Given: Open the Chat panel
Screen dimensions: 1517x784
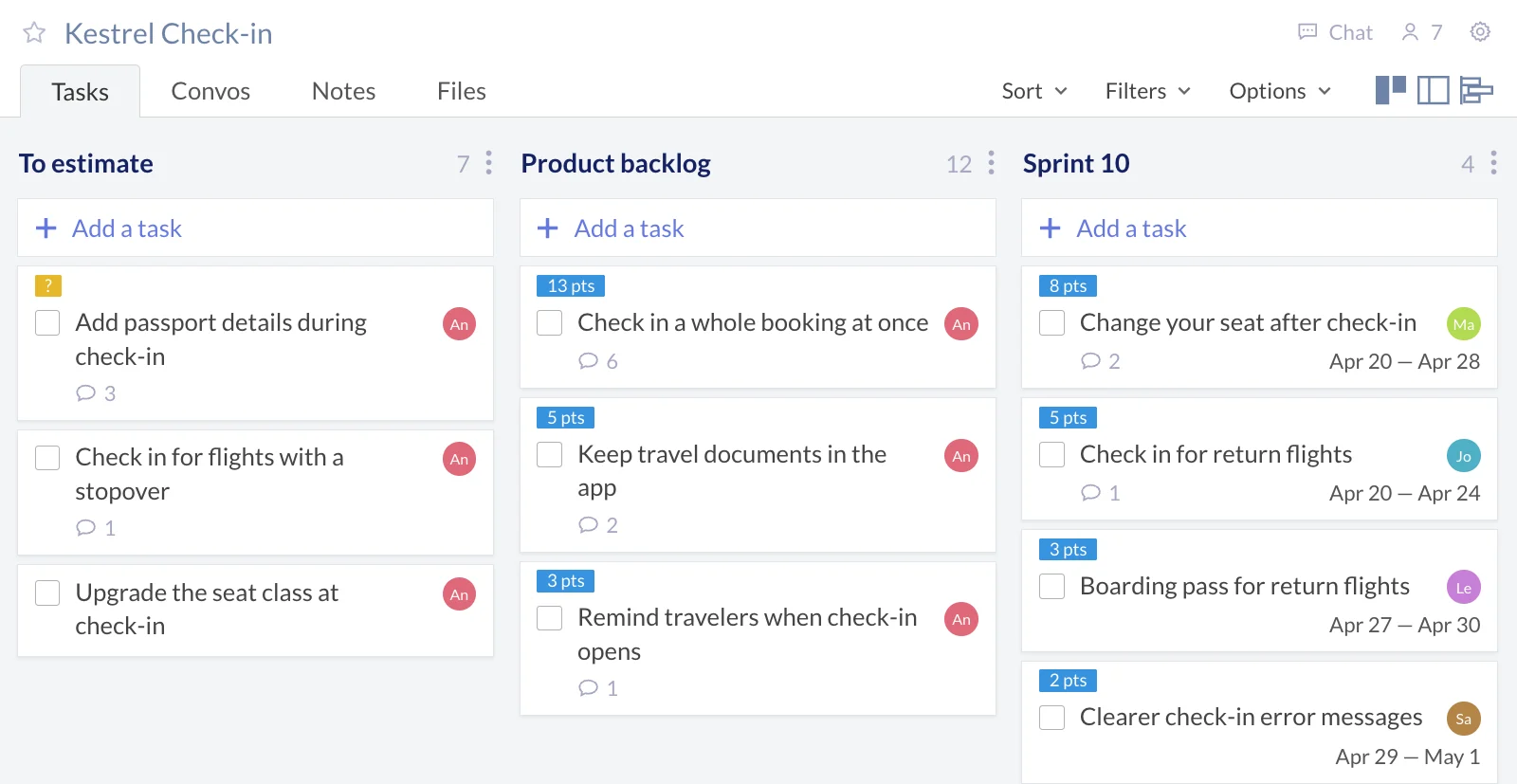Looking at the screenshot, I should point(1335,33).
